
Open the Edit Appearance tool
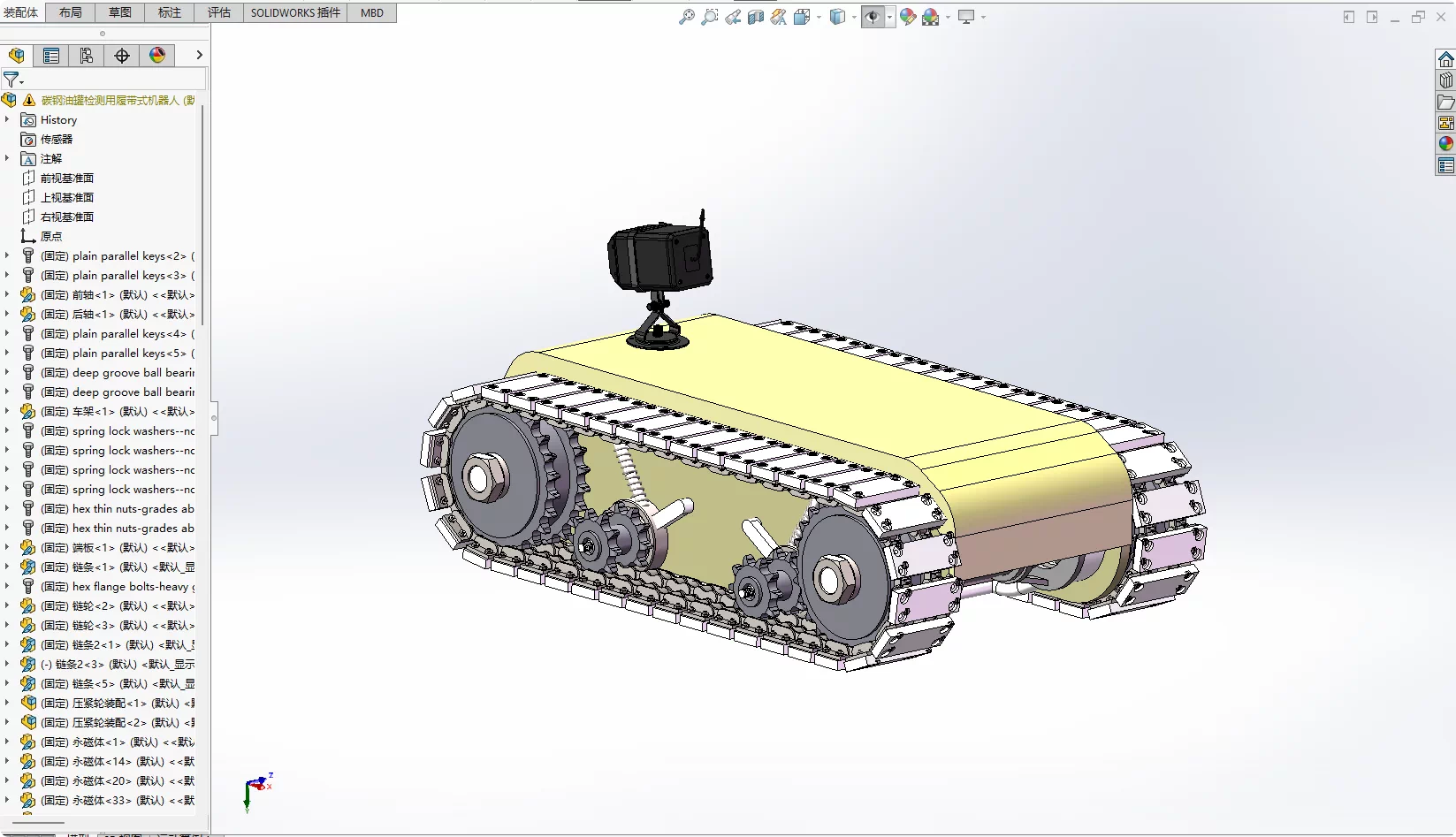point(908,17)
